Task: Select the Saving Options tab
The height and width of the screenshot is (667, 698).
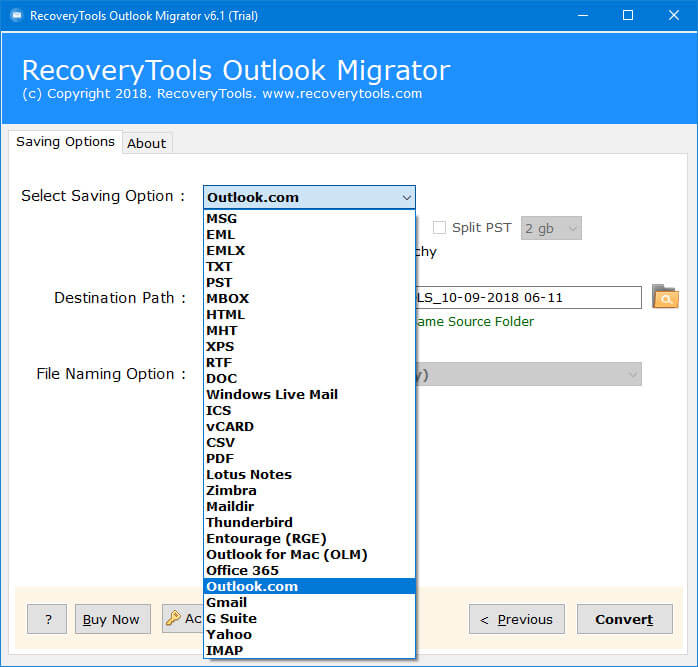Action: tap(65, 142)
